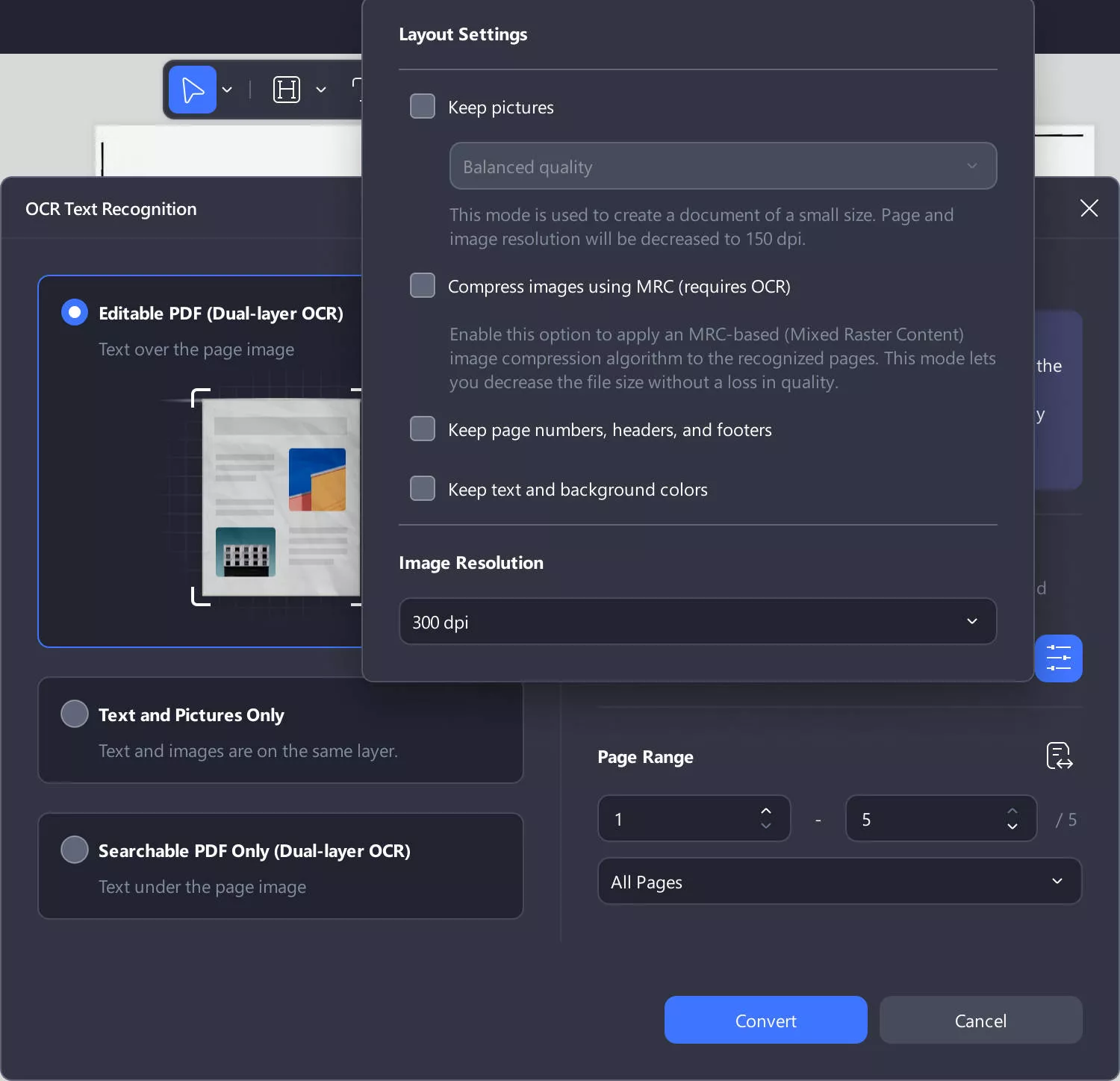Expand the arrow tool's dropdown chevron
The image size is (1120, 1081).
228,89
